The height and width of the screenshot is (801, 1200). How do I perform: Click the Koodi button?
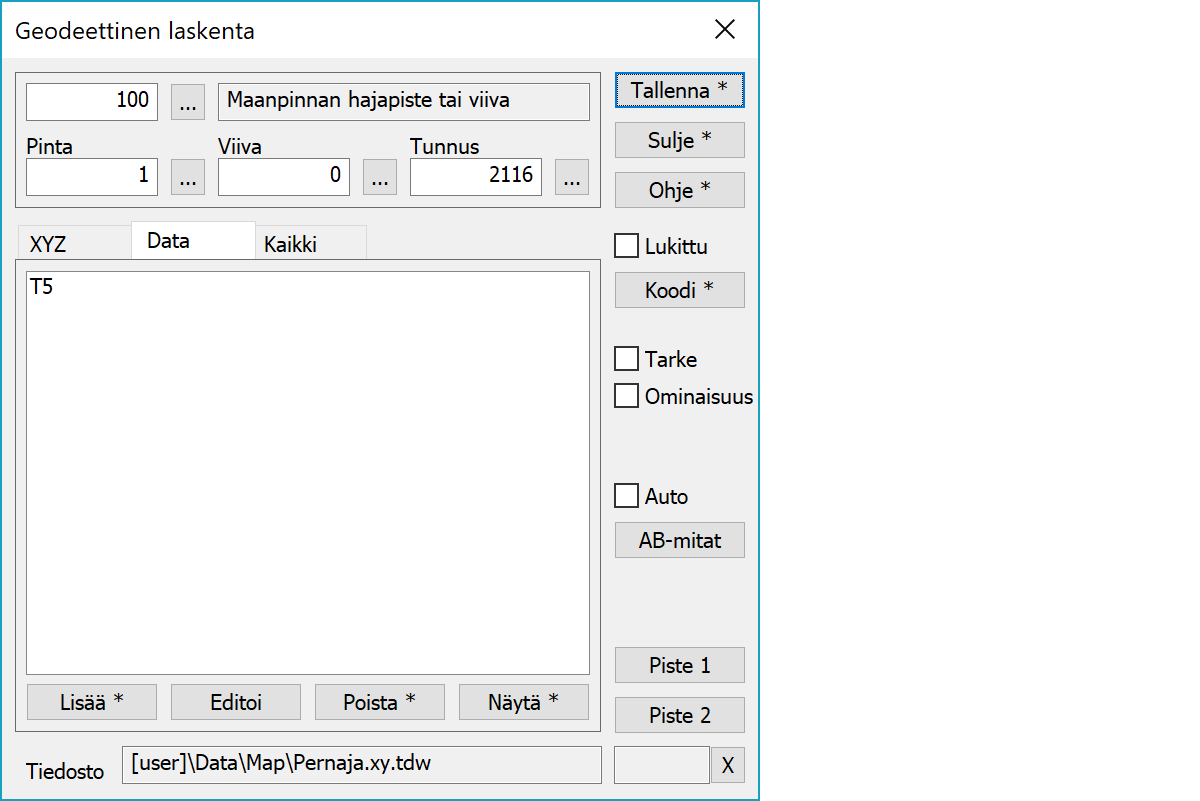tap(679, 290)
